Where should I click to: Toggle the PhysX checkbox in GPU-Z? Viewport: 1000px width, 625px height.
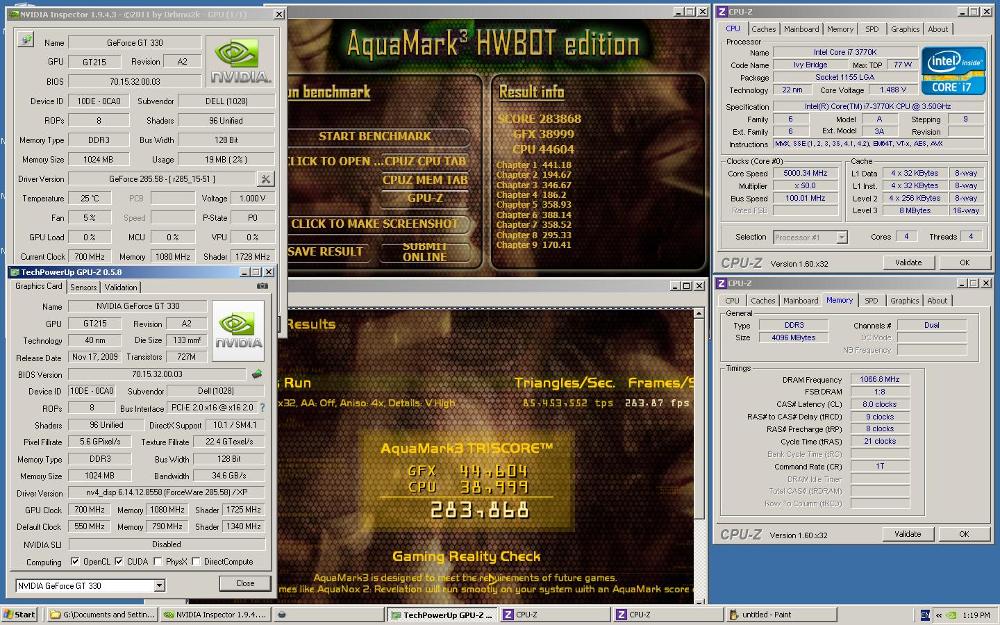click(x=158, y=562)
